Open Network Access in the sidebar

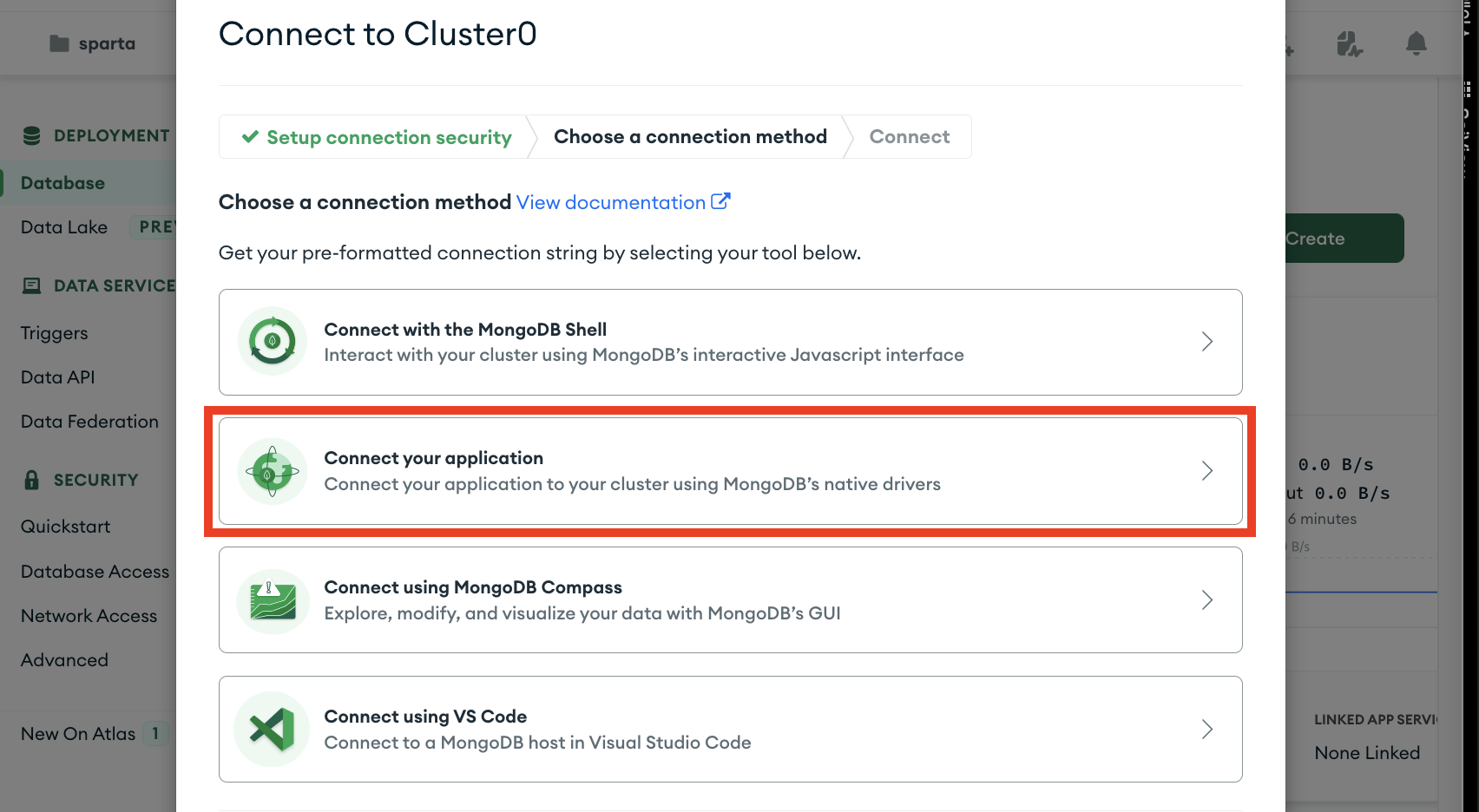89,616
